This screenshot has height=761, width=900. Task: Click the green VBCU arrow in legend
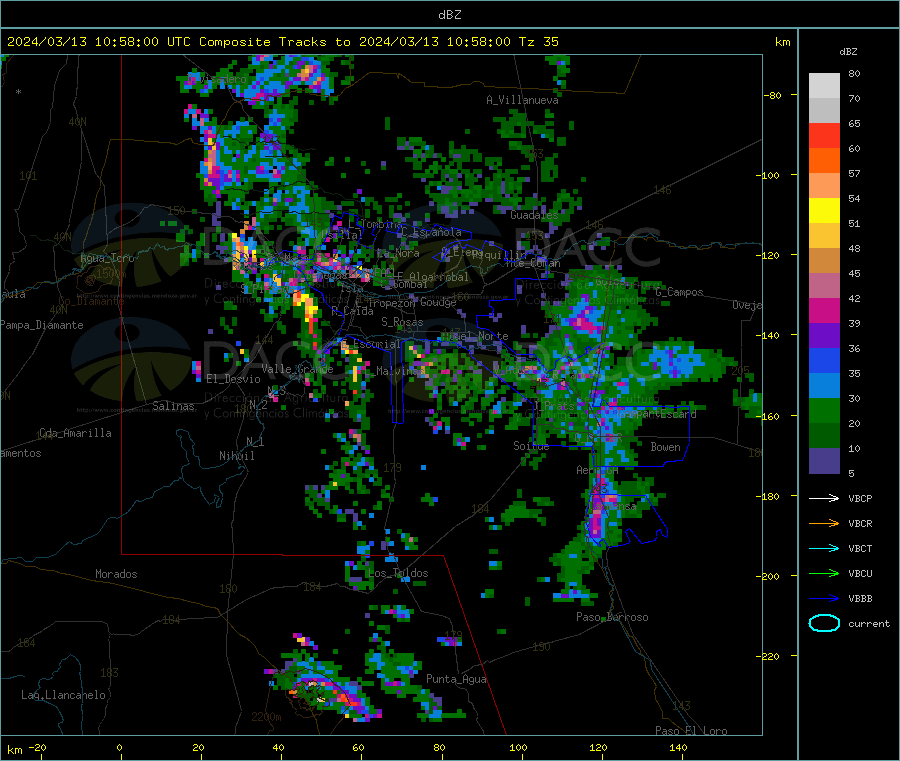pos(824,573)
